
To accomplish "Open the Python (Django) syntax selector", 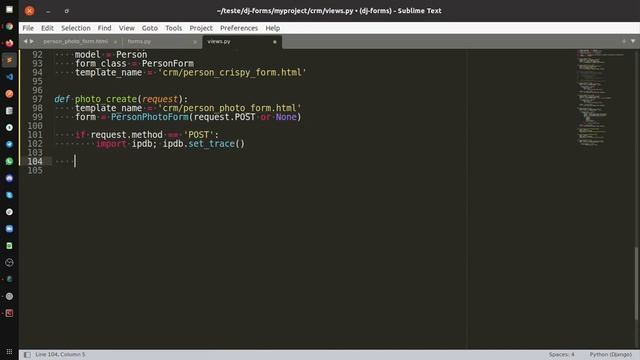I will pyautogui.click(x=611, y=355).
